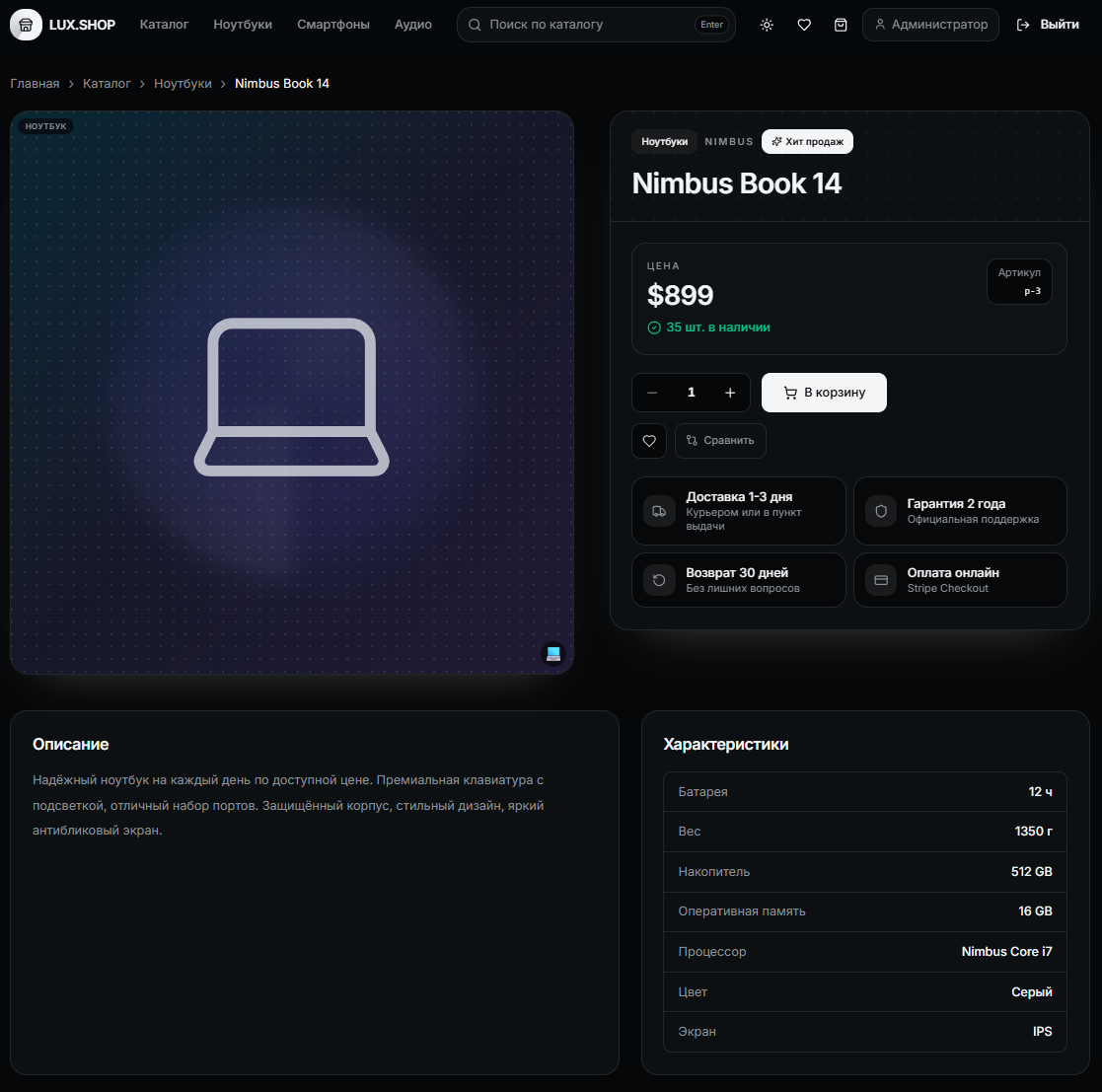Screen dimensions: 1102x1092
Task: Click the Батарея 12 ч row
Action: coord(865,792)
